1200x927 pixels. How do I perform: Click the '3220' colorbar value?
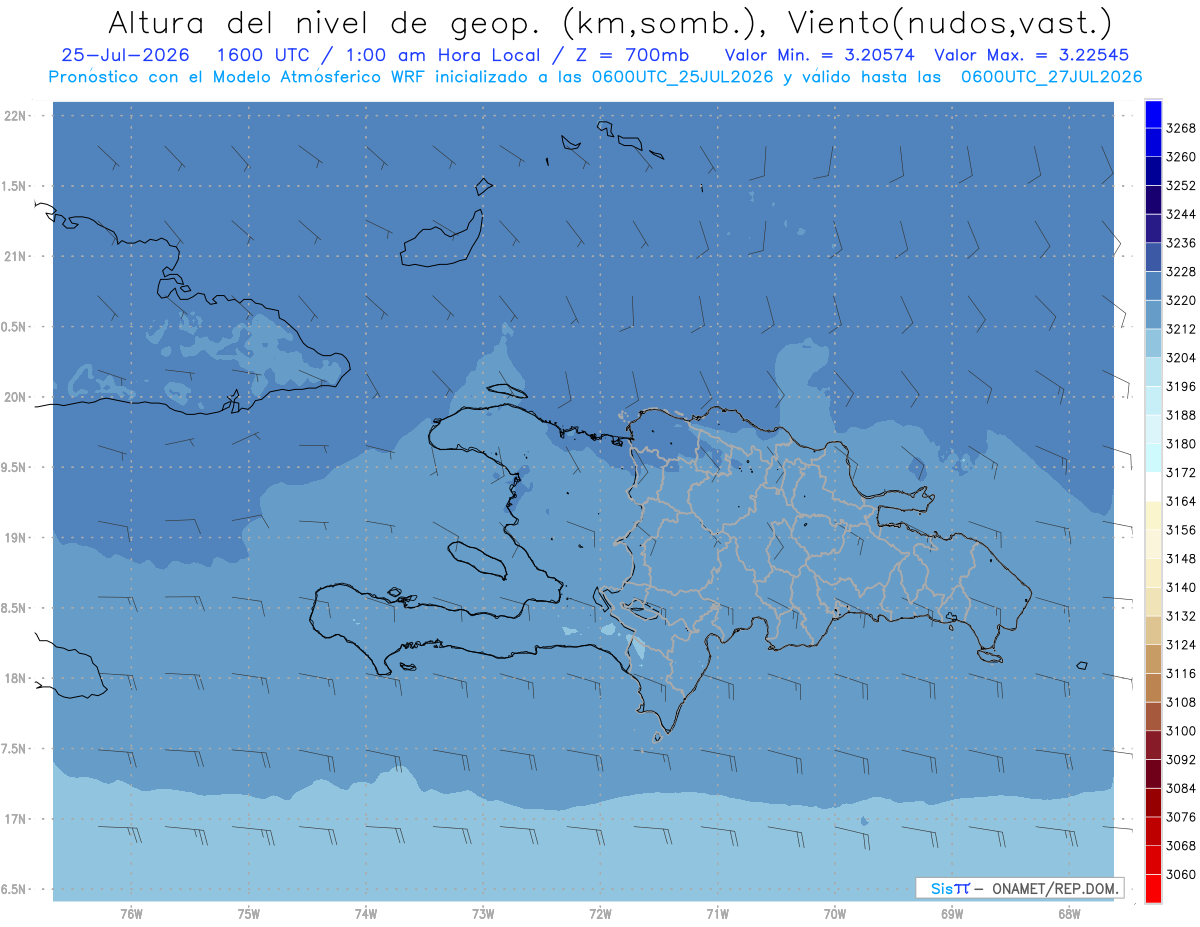click(x=1181, y=300)
